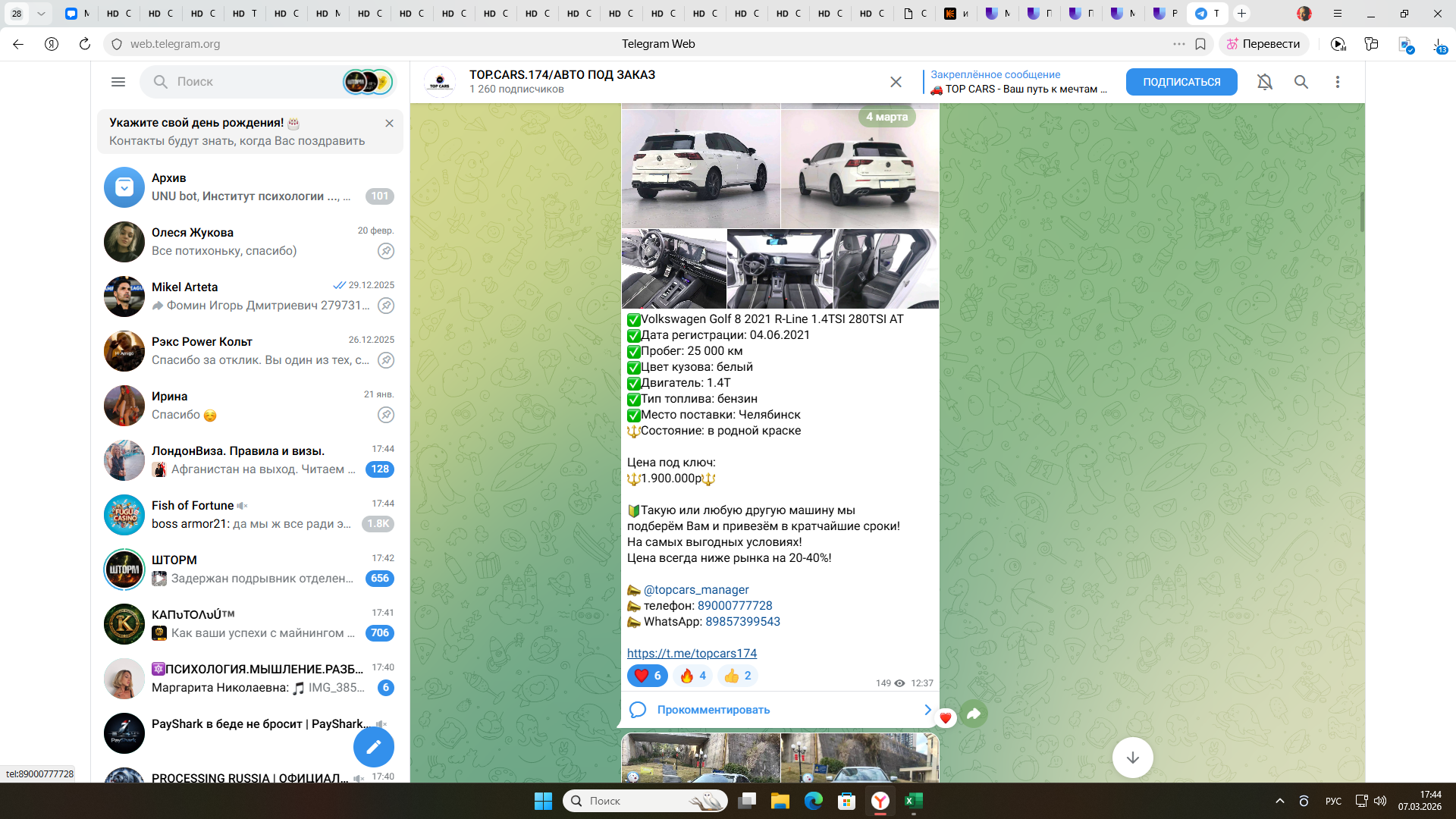Close the pinned message bar X
Image resolution: width=1456 pixels, height=819 pixels.
click(896, 82)
